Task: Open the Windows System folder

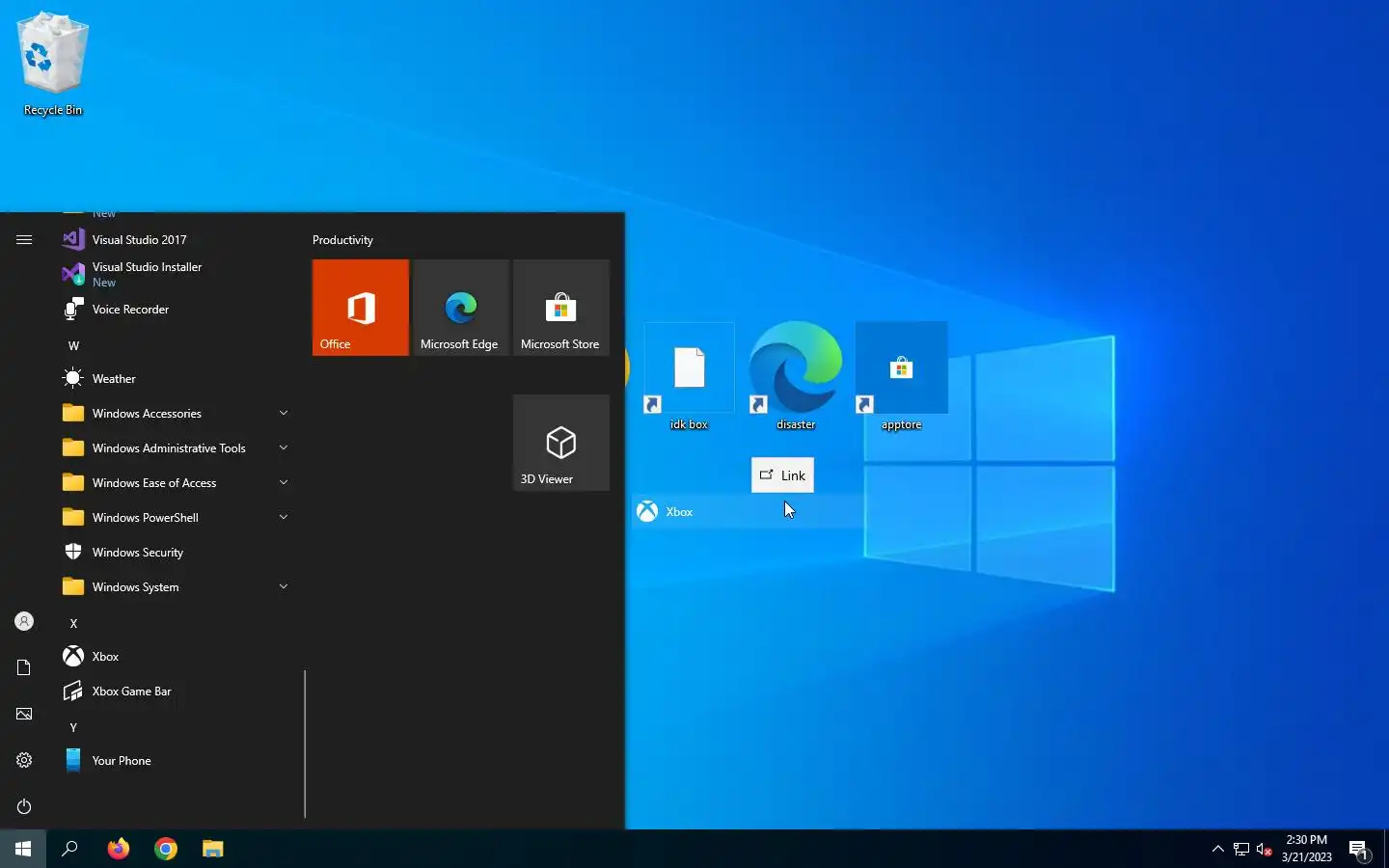Action: coord(177,586)
